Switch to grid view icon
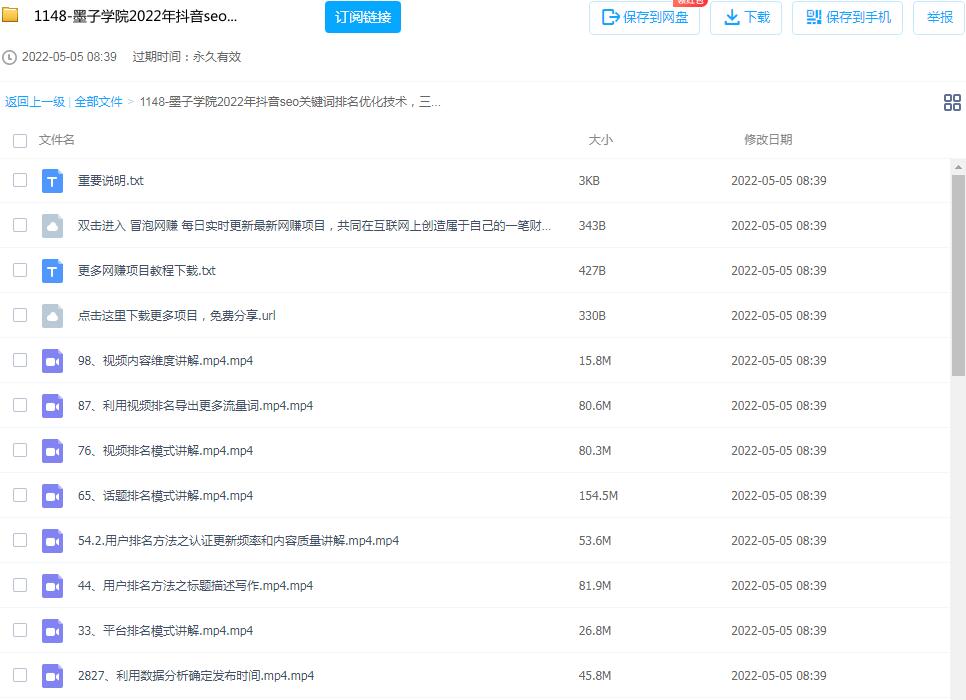The height and width of the screenshot is (700, 966). click(x=952, y=102)
